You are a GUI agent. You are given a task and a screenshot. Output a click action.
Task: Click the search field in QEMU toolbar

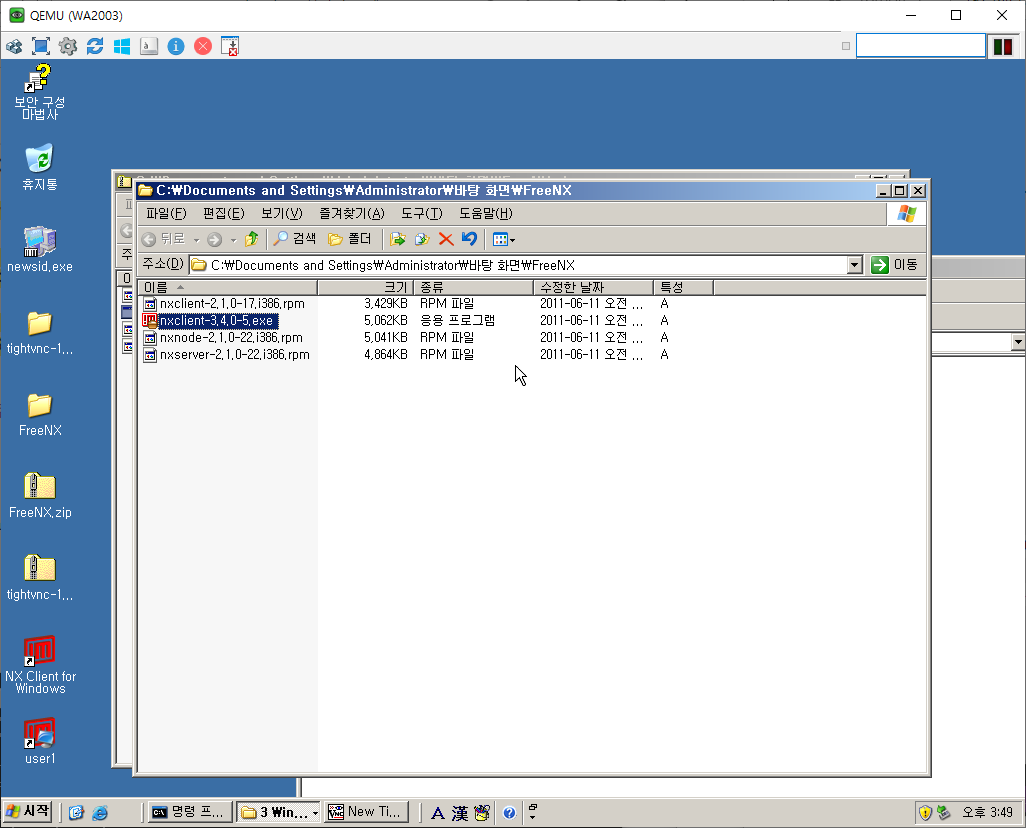coord(921,46)
